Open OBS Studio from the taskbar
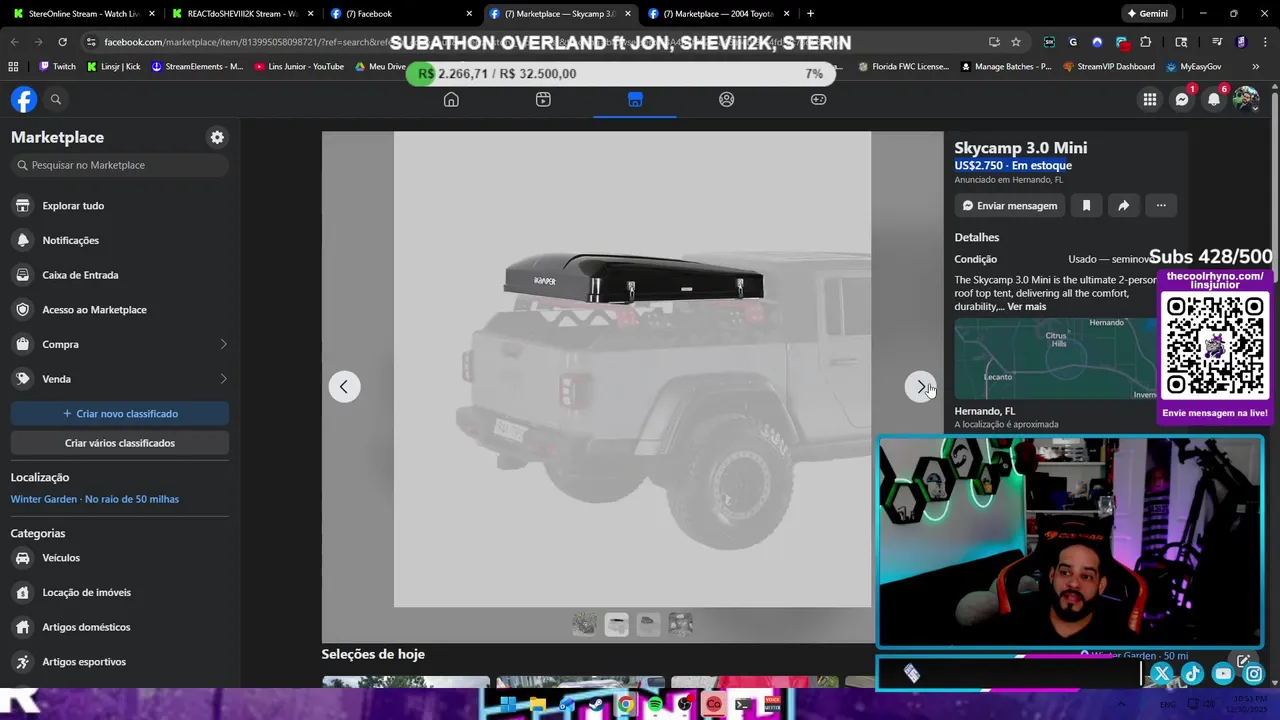The width and height of the screenshot is (1280, 720). click(684, 705)
